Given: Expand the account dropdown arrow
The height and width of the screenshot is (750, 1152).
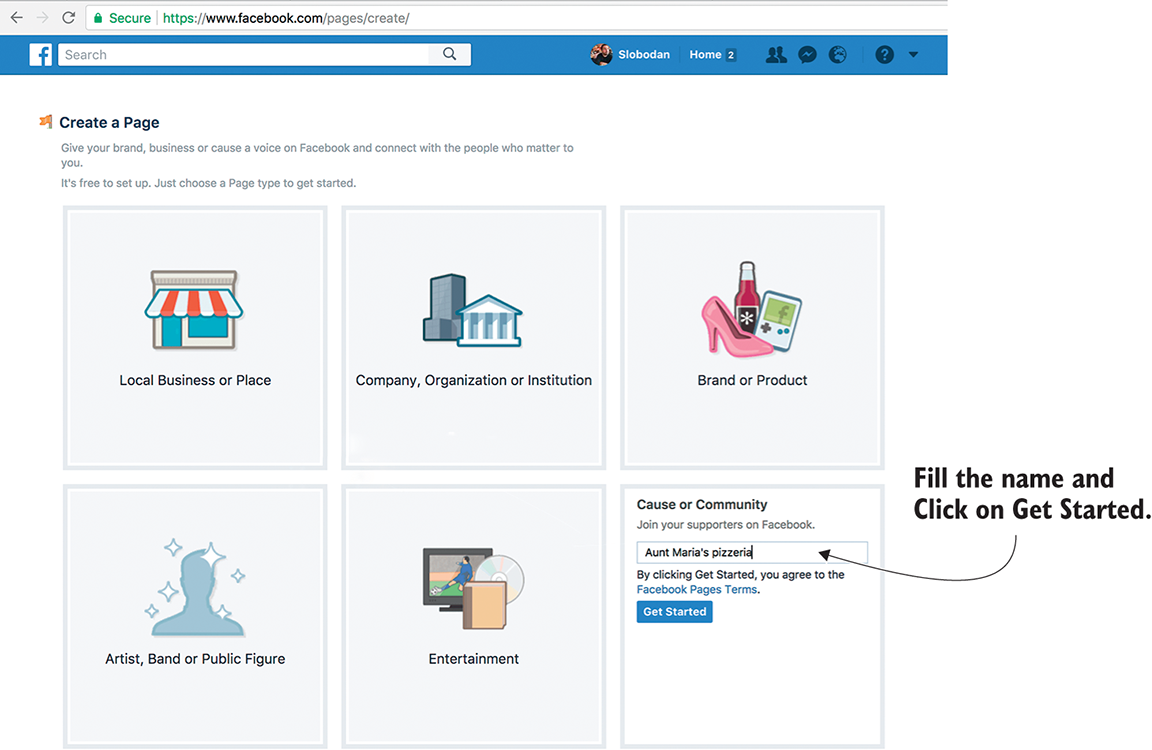Looking at the screenshot, I should [913, 55].
